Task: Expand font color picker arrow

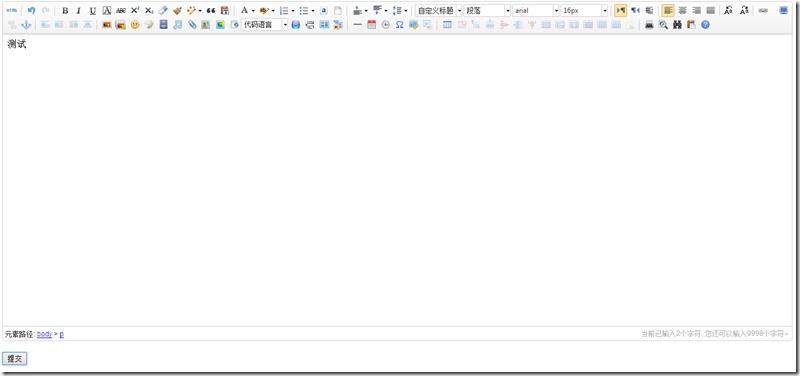Action: pos(253,10)
